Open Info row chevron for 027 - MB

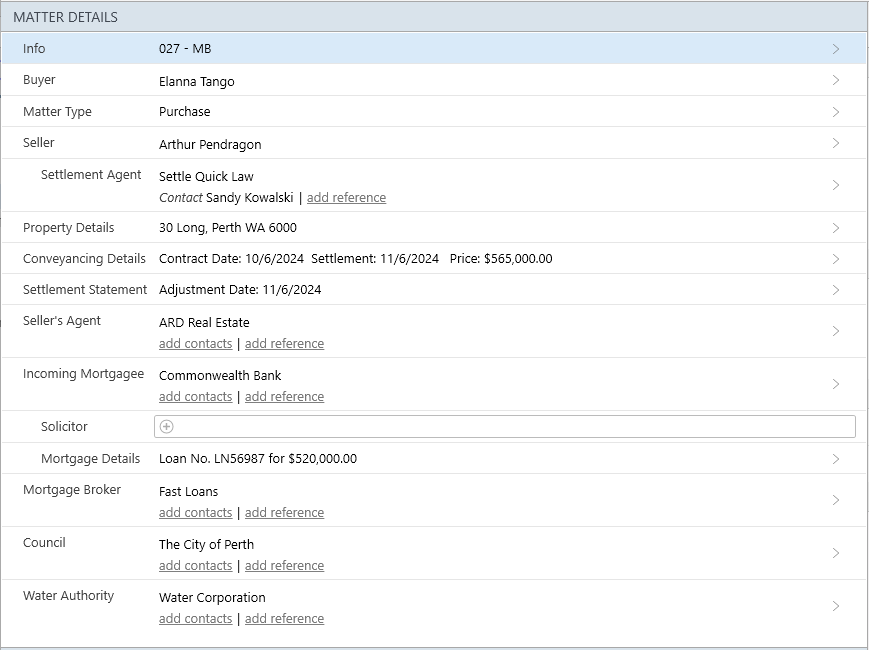[835, 49]
